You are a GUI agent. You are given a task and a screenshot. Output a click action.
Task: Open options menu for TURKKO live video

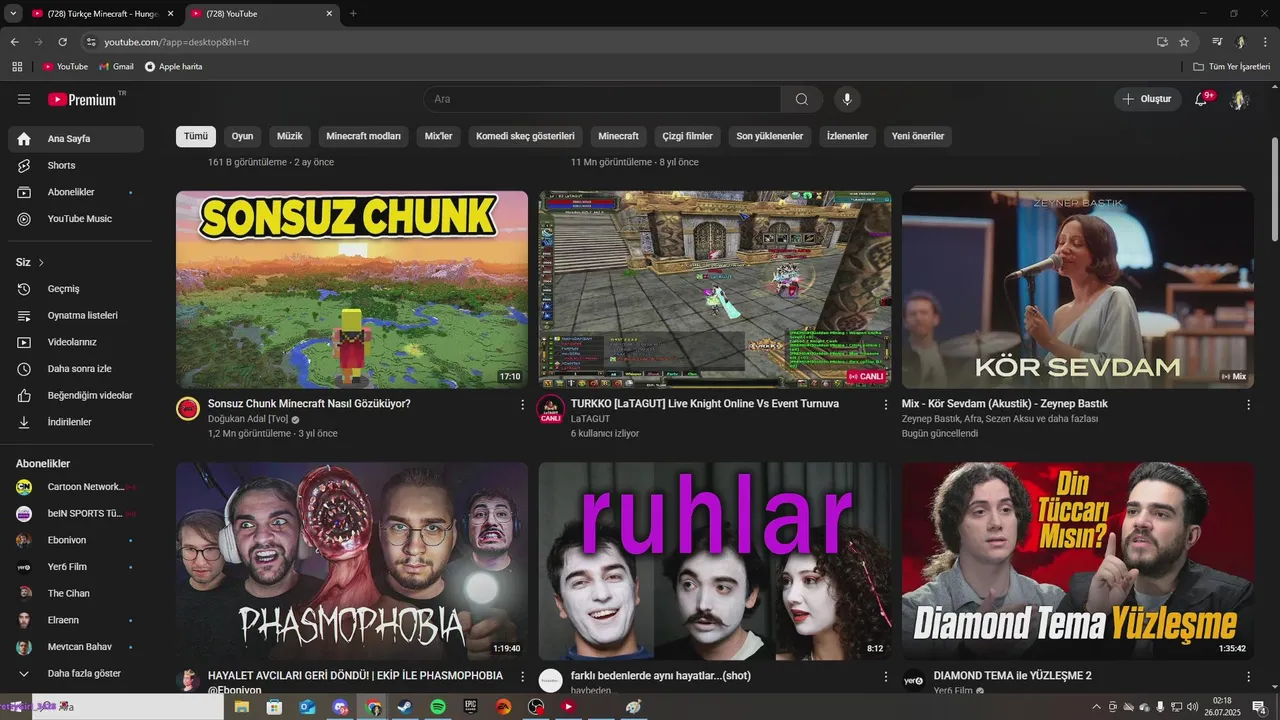click(x=885, y=404)
